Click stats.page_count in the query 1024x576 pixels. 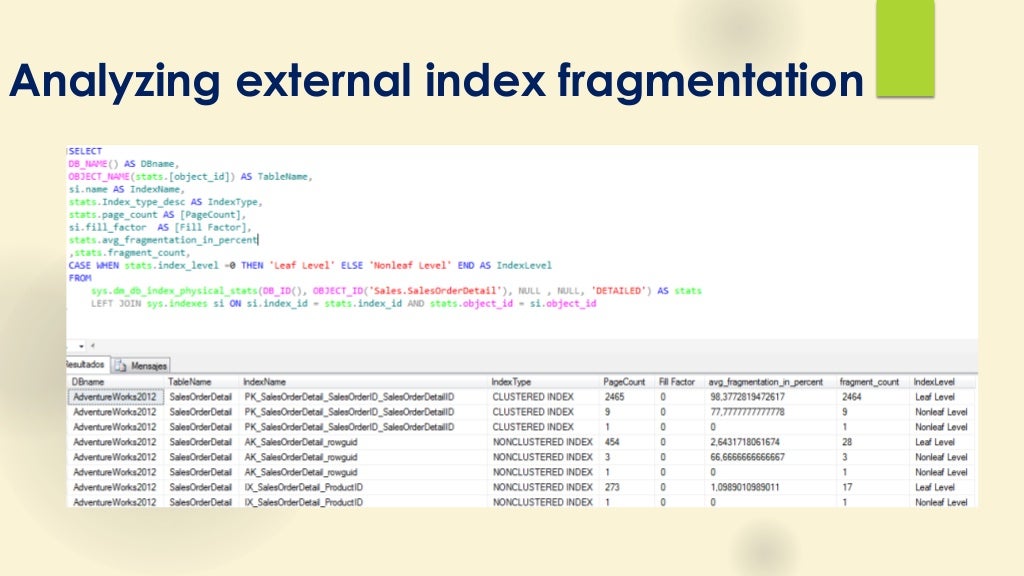click(x=113, y=214)
